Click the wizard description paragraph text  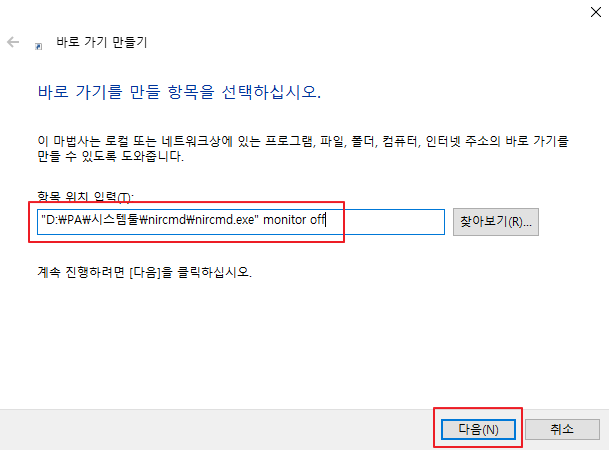point(303,148)
